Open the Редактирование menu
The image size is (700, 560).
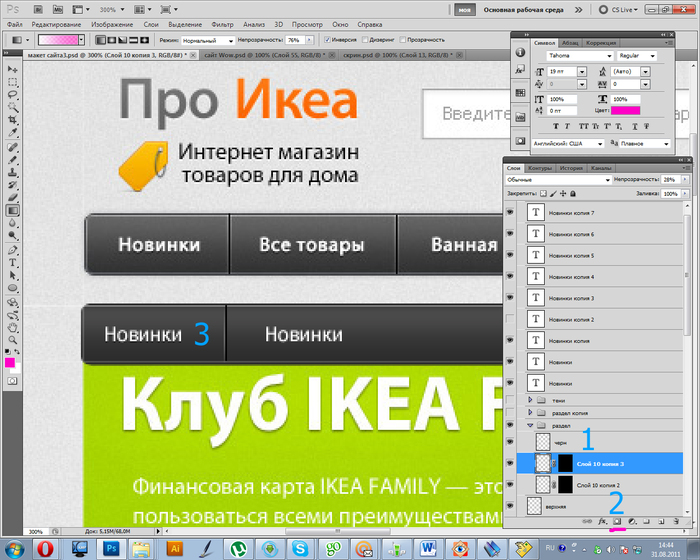click(x=56, y=25)
